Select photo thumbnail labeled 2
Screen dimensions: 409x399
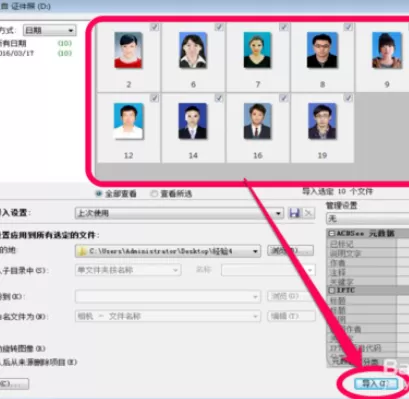click(128, 50)
